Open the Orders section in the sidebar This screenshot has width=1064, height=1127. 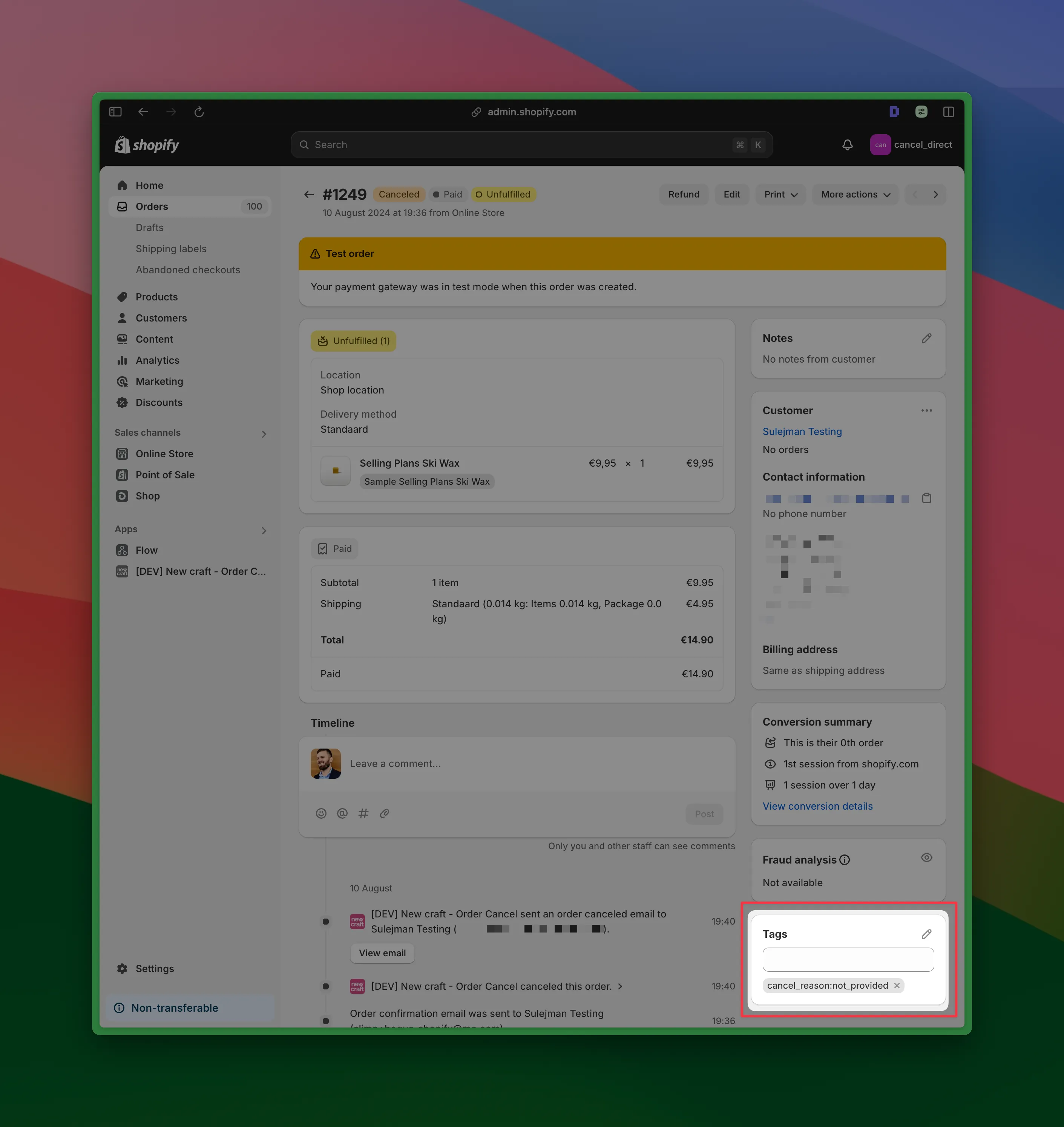click(152, 206)
